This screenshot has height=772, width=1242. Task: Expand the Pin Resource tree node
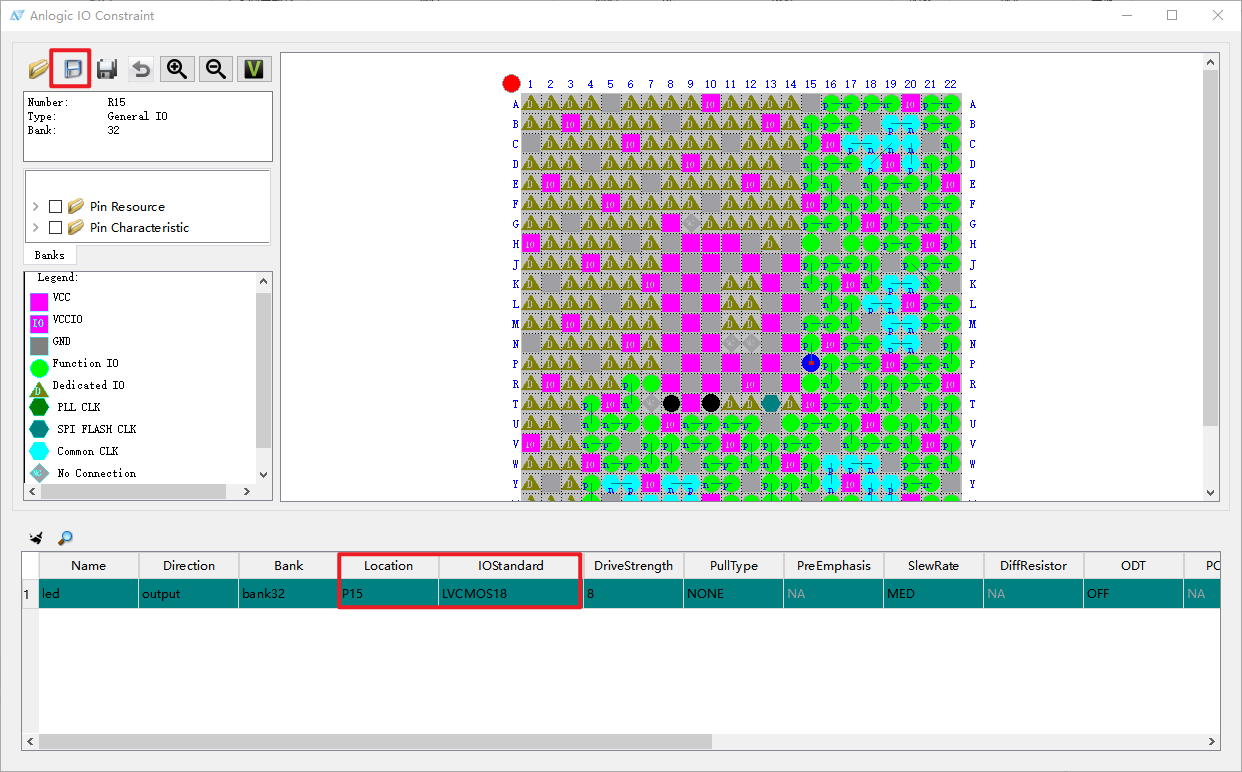click(x=36, y=206)
